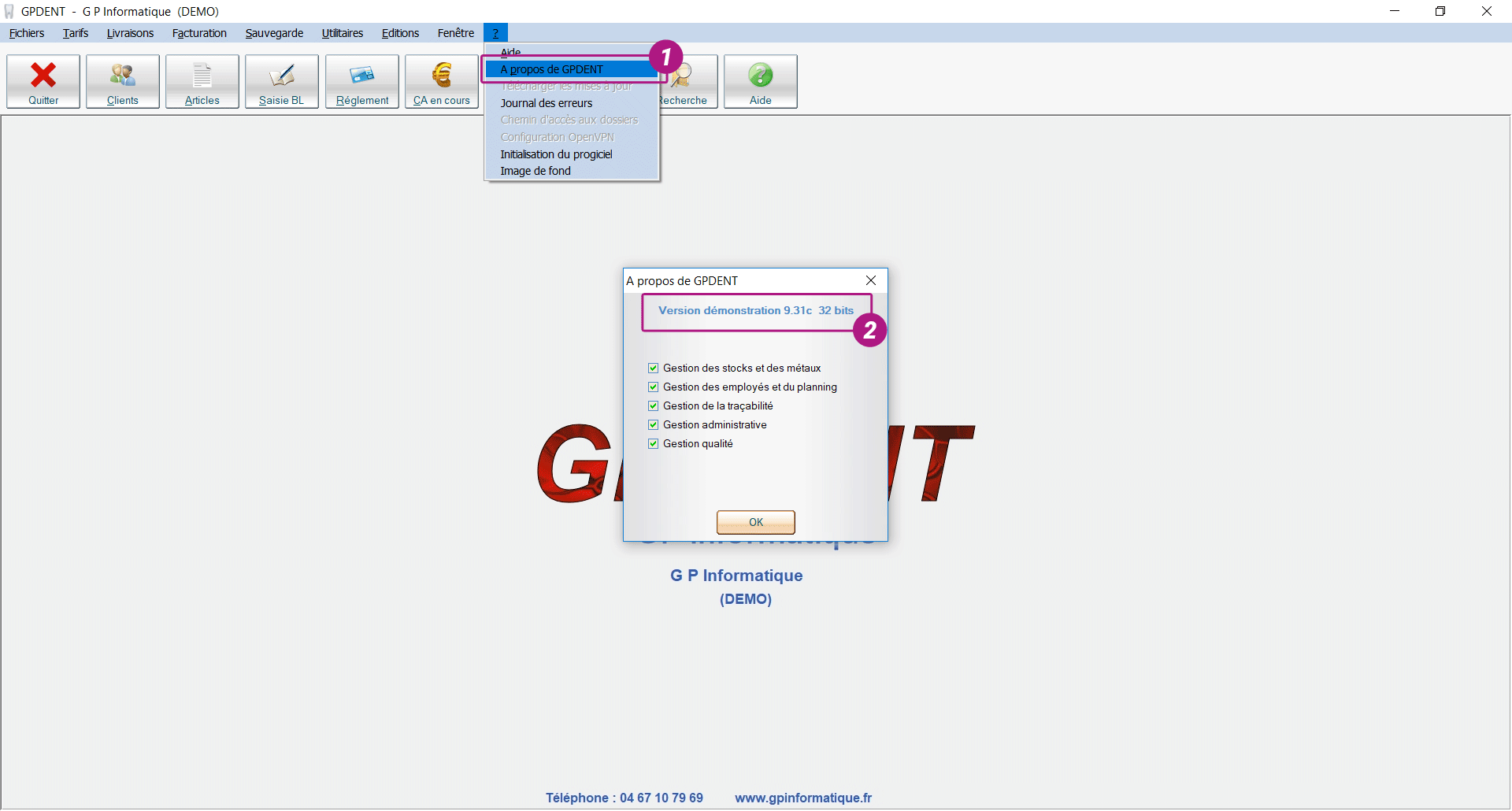Click the ? help menu
The height and width of the screenshot is (811, 1512).
click(495, 33)
